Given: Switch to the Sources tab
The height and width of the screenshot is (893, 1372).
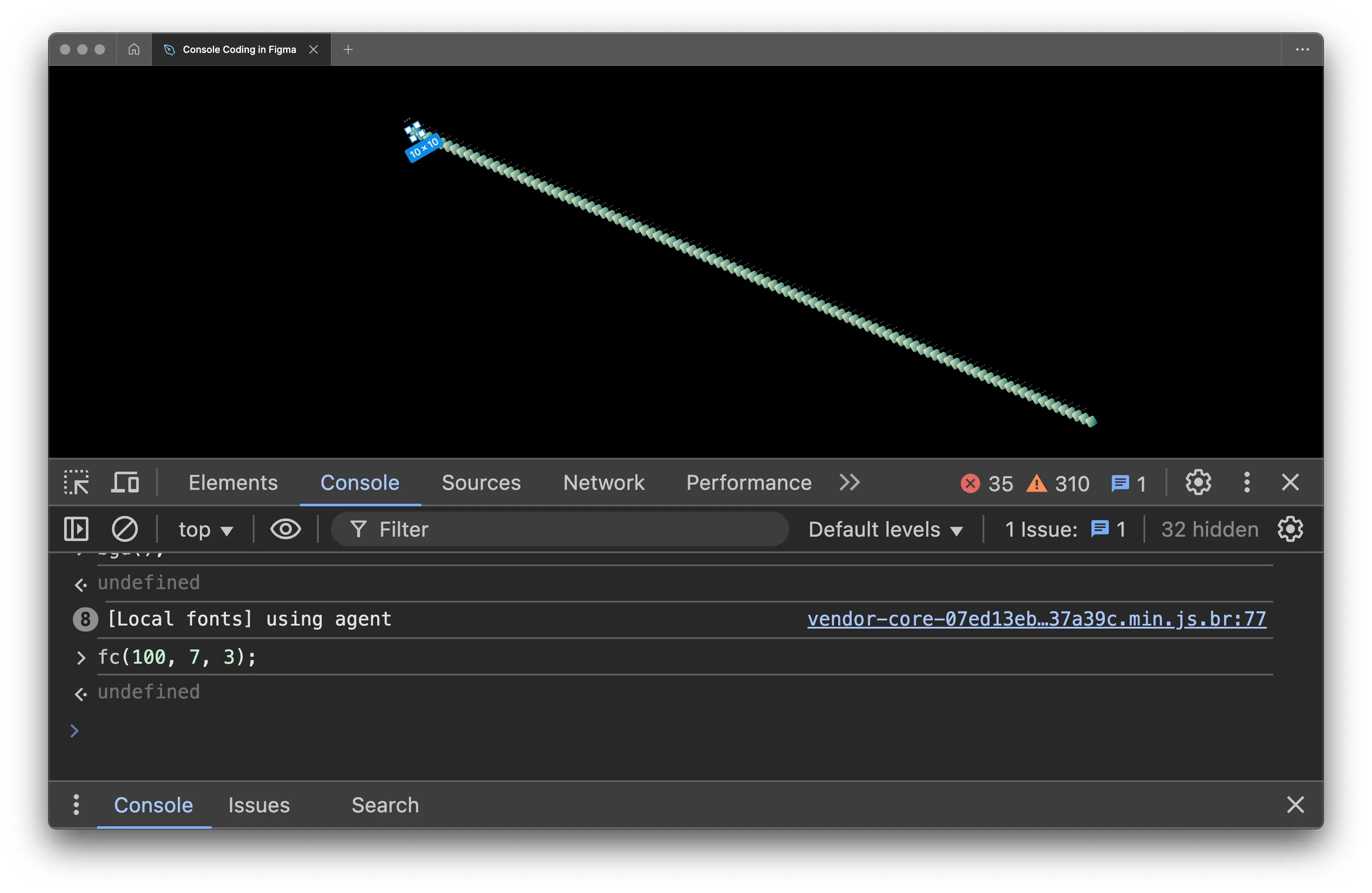Looking at the screenshot, I should pyautogui.click(x=481, y=483).
